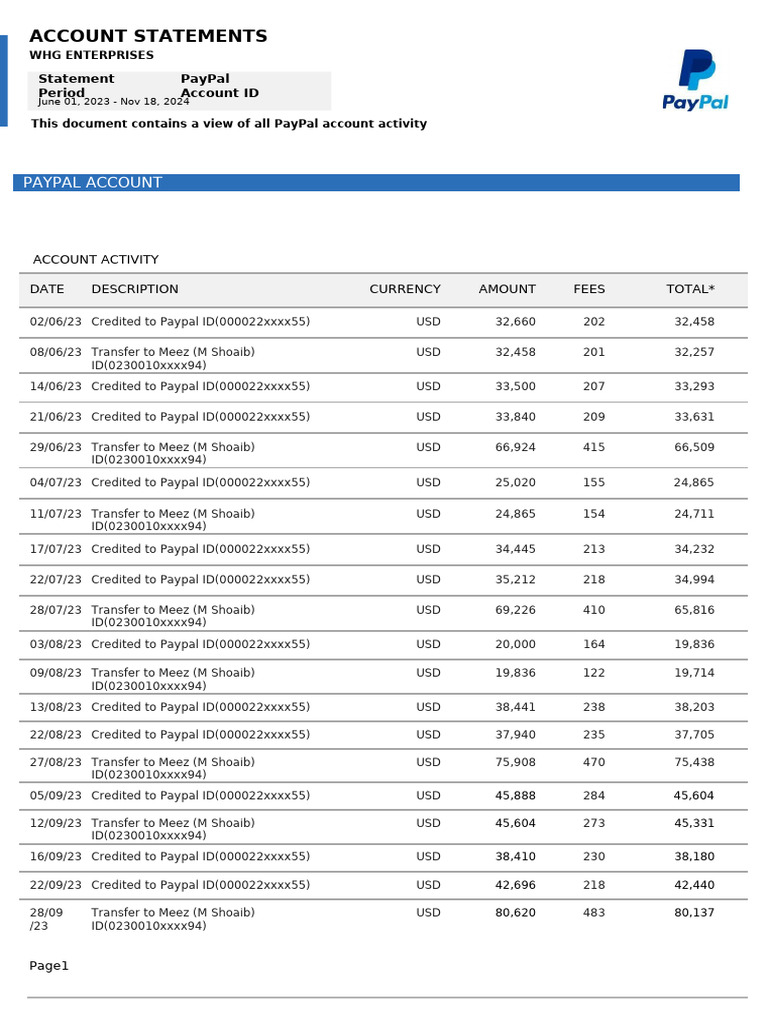Select date 22/07/23
Viewport: 768px width, 1024px height.
tap(56, 579)
